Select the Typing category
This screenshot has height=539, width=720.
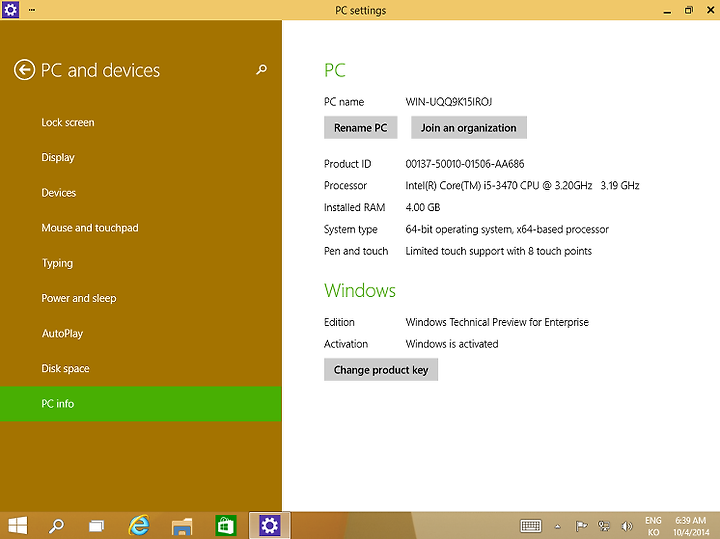(57, 264)
